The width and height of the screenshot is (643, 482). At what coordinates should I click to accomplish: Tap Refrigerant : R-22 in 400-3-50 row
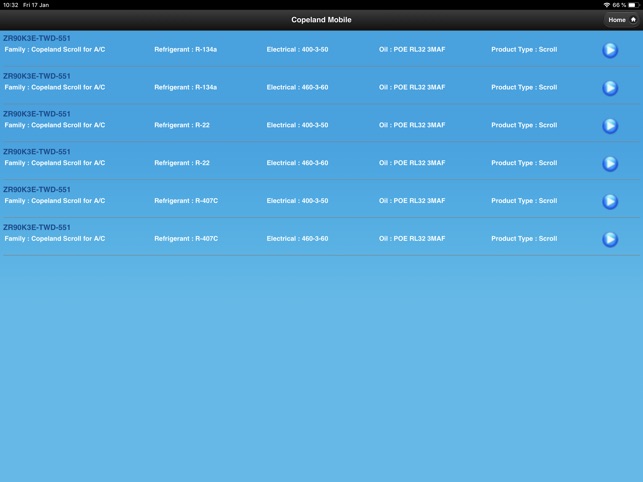182,125
